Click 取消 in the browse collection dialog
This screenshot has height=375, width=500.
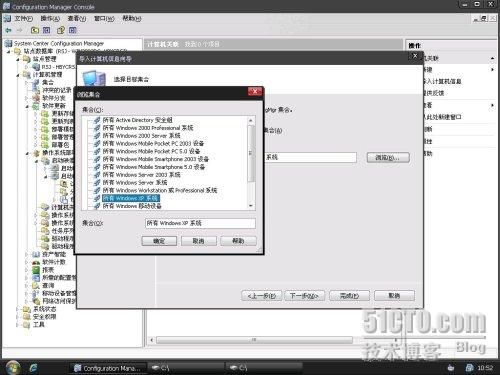pos(199,241)
